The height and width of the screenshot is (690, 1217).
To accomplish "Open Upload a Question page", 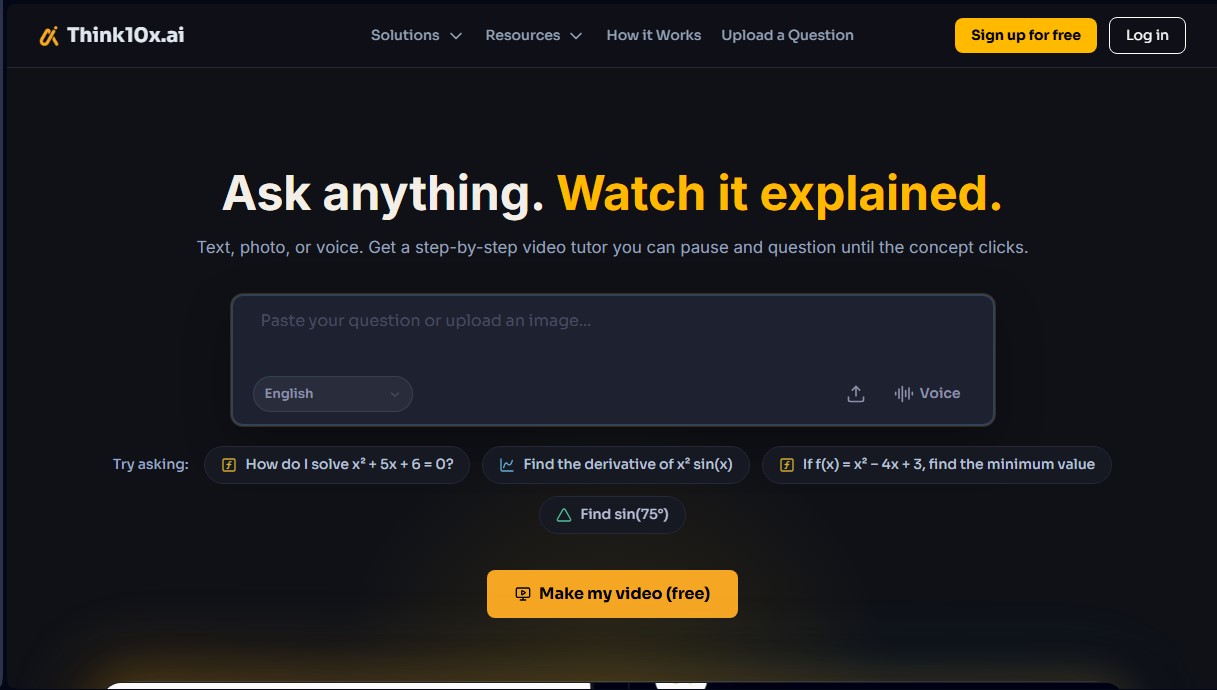I will pos(787,35).
